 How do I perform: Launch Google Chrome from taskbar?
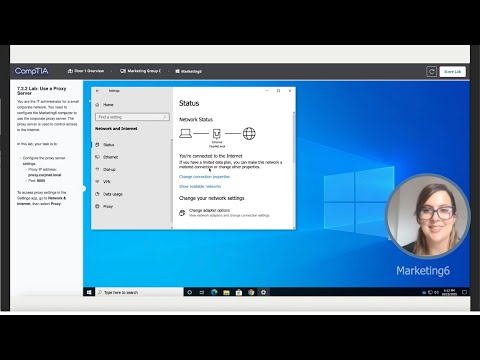pos(251,292)
